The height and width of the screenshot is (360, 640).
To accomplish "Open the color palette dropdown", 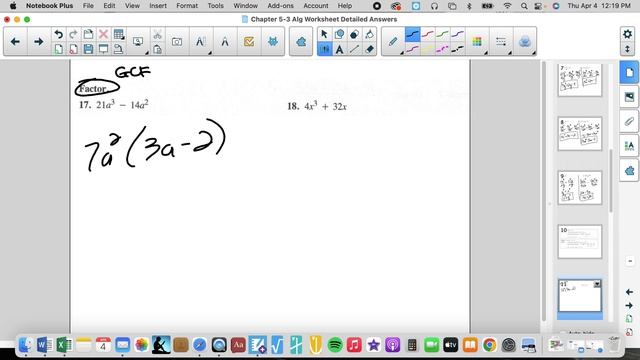I will (x=477, y=42).
